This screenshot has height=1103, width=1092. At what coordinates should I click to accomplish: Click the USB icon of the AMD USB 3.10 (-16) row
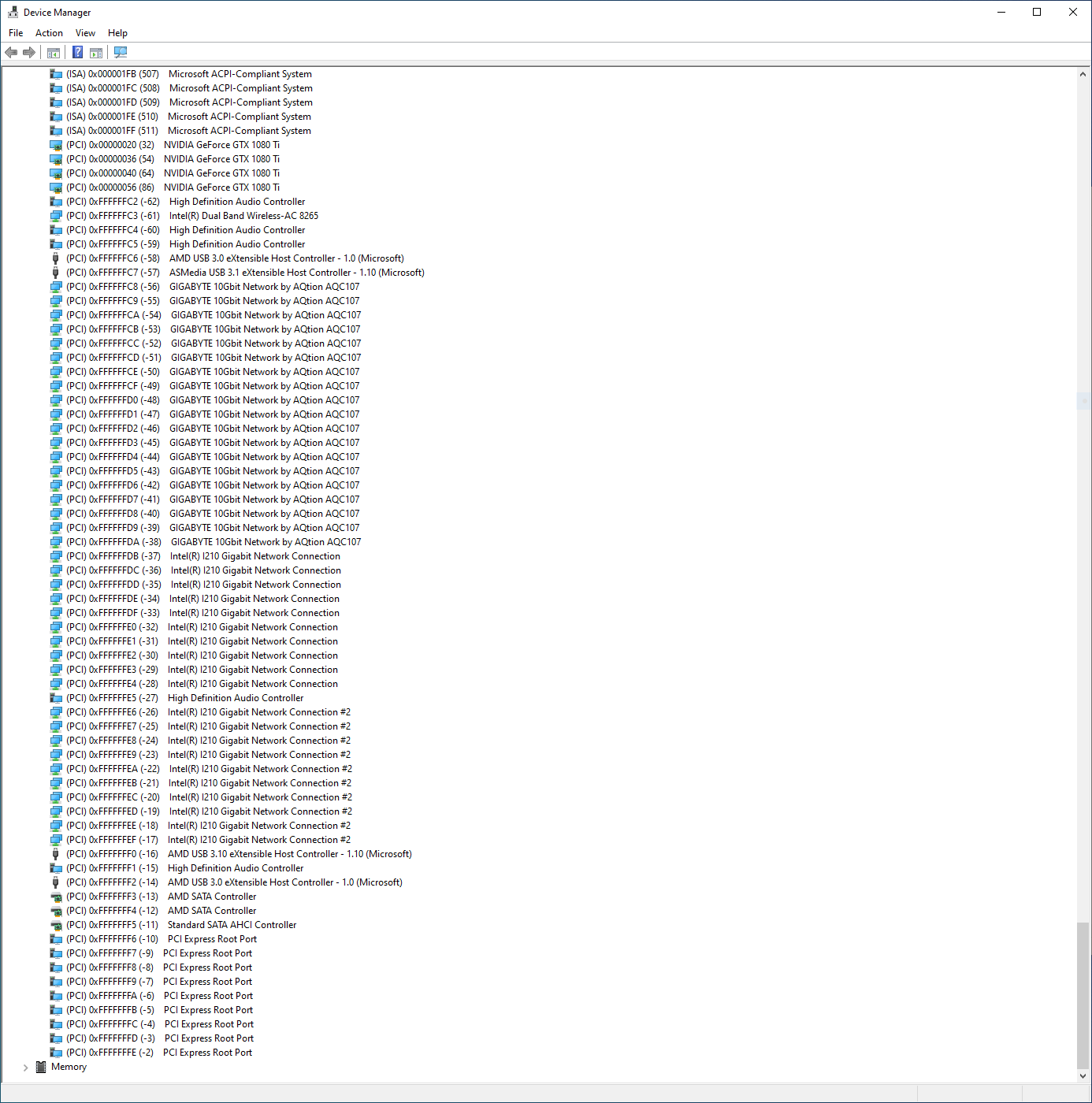coord(56,854)
